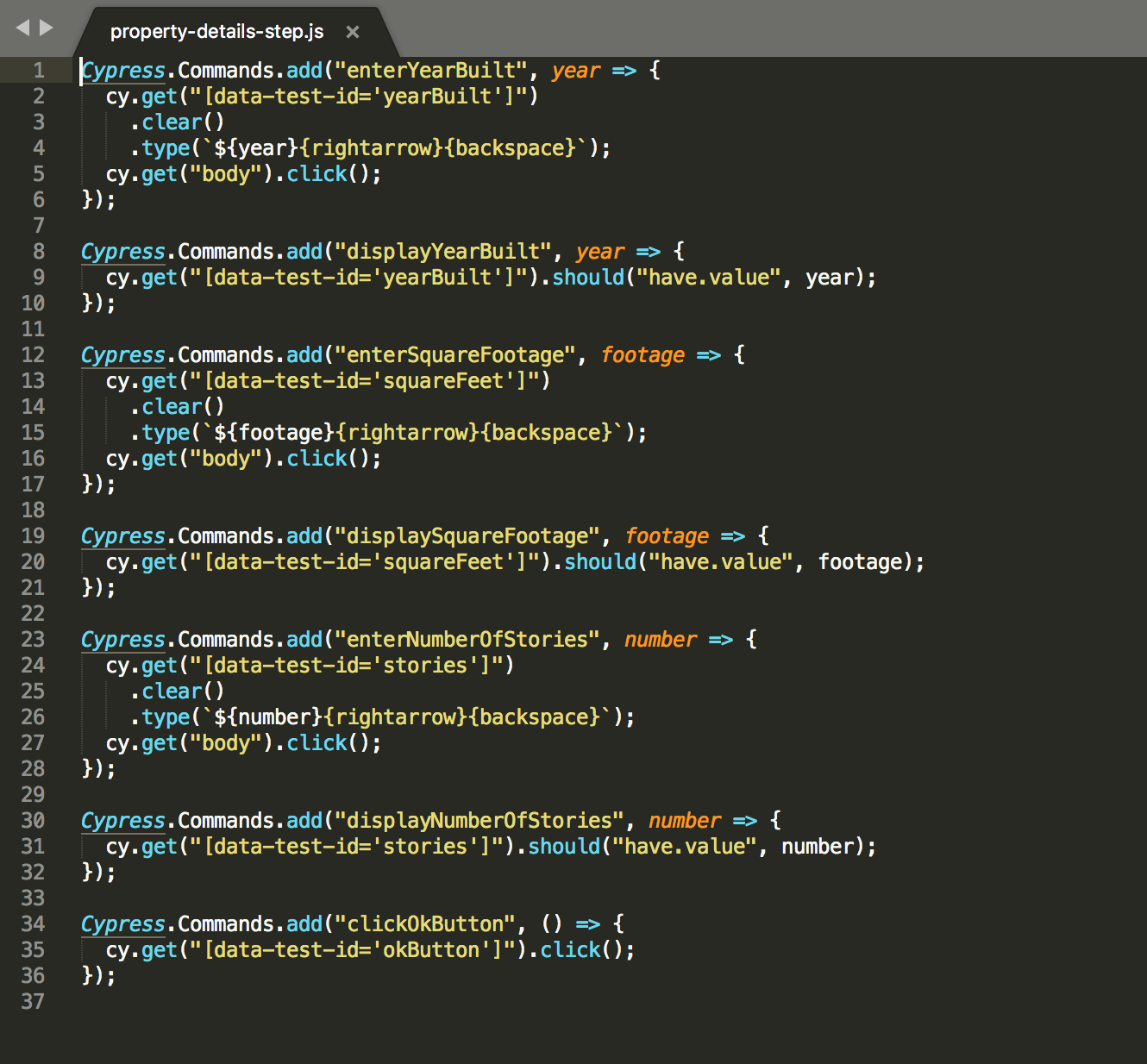Click the "clickOkButton" command name
Screen dimensions: 1147x1064
pyautogui.click(x=424, y=924)
